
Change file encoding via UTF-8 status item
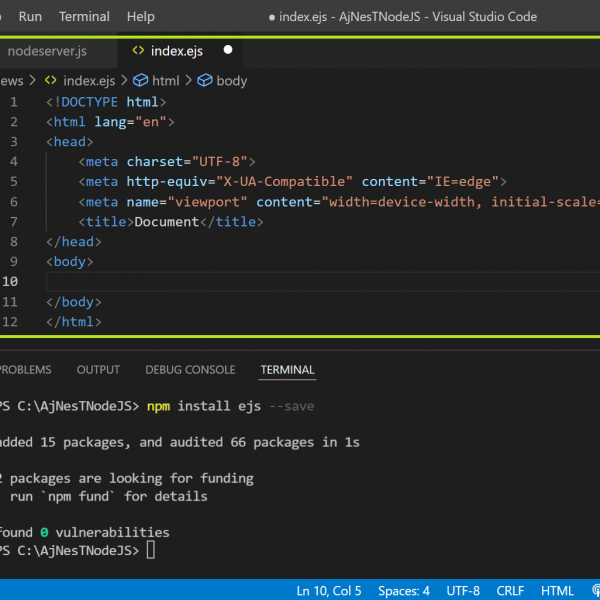point(463,591)
